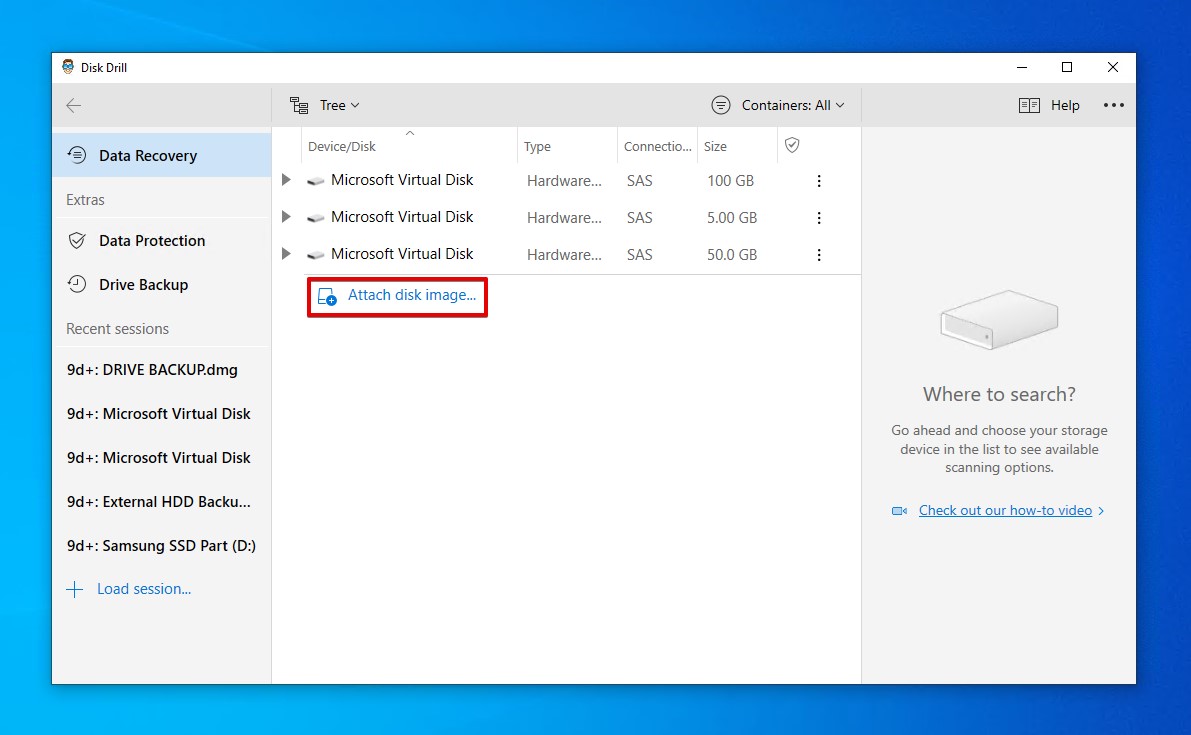Expand the 5.00 GB Microsoft Virtual Disk
The height and width of the screenshot is (735, 1191).
pos(286,217)
